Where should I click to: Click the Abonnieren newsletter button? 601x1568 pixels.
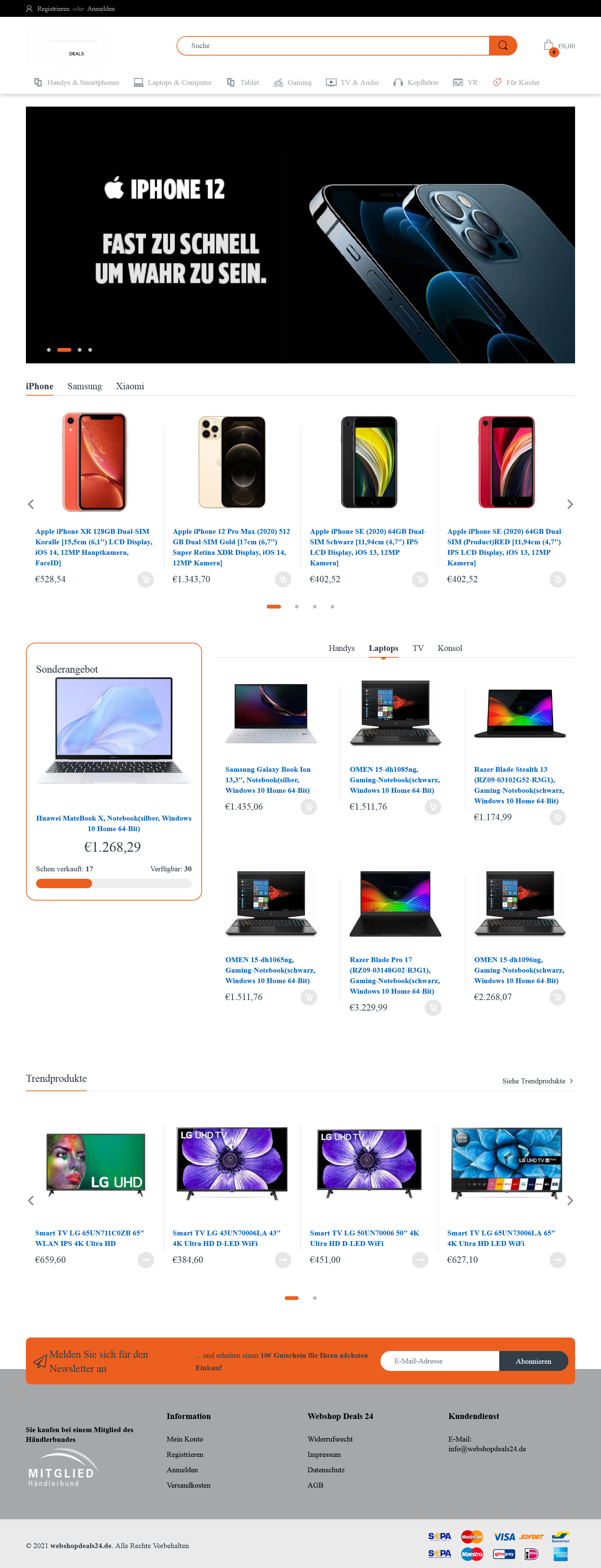(x=533, y=1361)
